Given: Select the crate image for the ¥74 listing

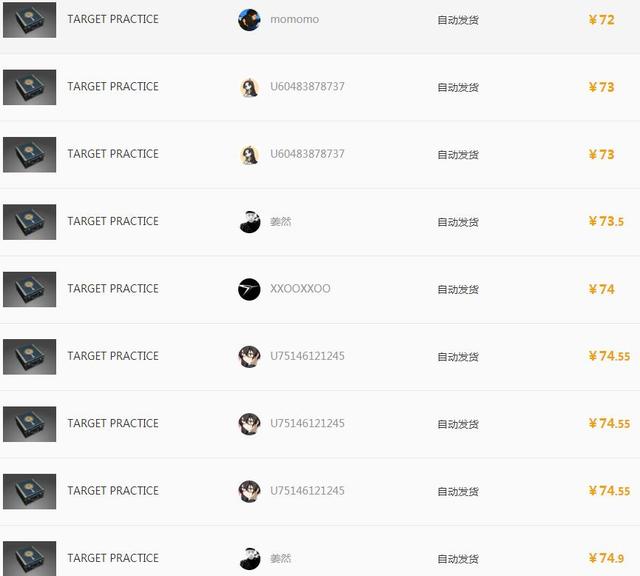Looking at the screenshot, I should click(x=29, y=289).
